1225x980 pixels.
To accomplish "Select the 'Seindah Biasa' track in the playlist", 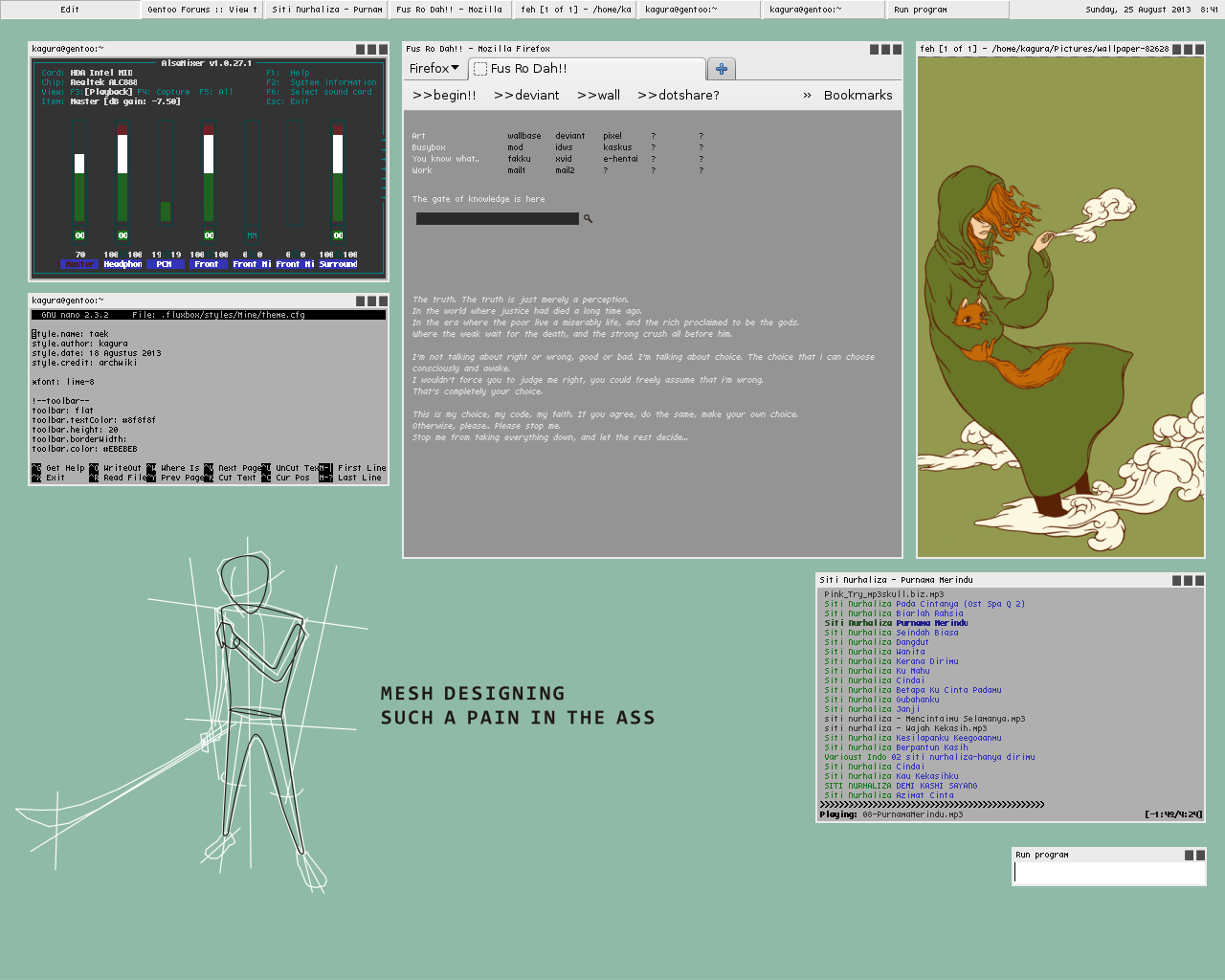I will (x=891, y=633).
